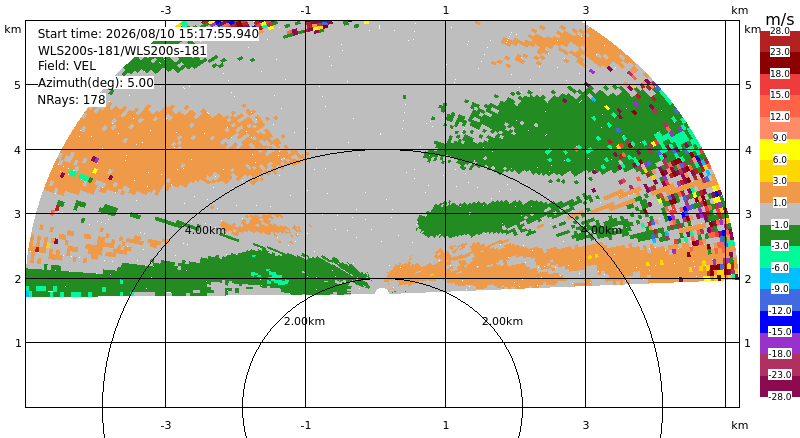Image resolution: width=800 pixels, height=438 pixels.
Task: Click the left axis tick label 5
Action: coord(18,85)
